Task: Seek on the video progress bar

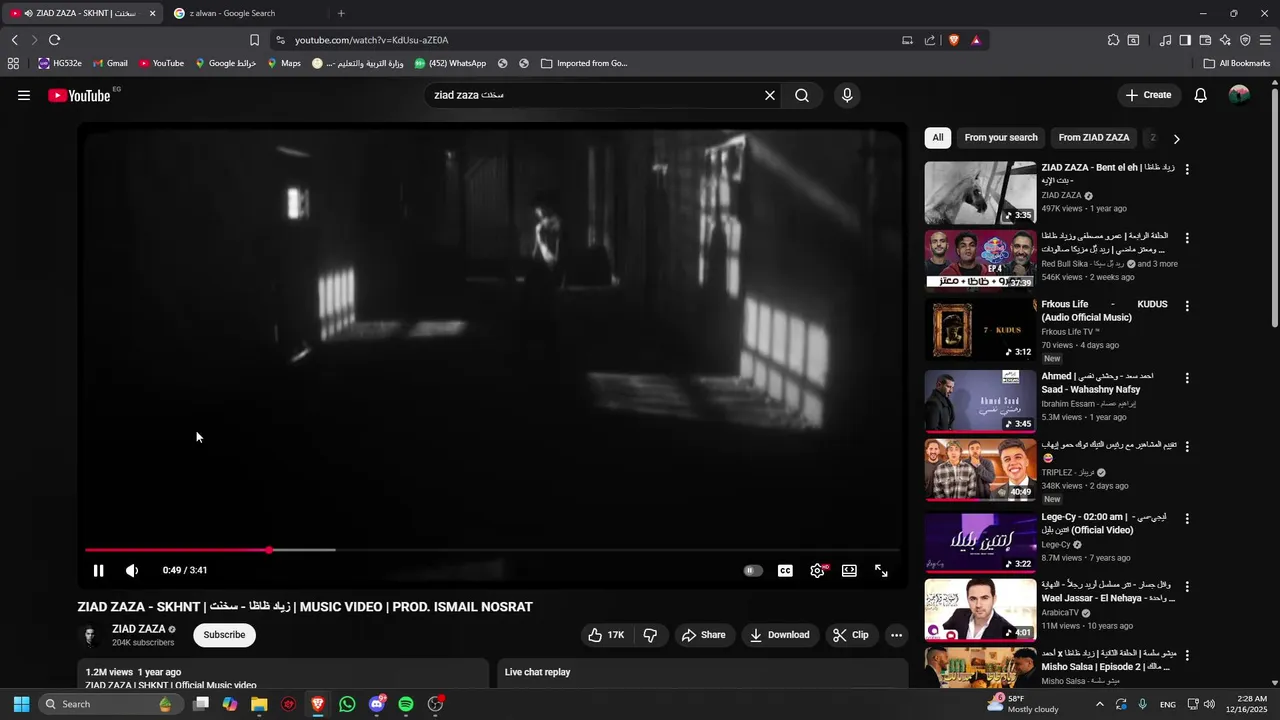Action: (492, 550)
